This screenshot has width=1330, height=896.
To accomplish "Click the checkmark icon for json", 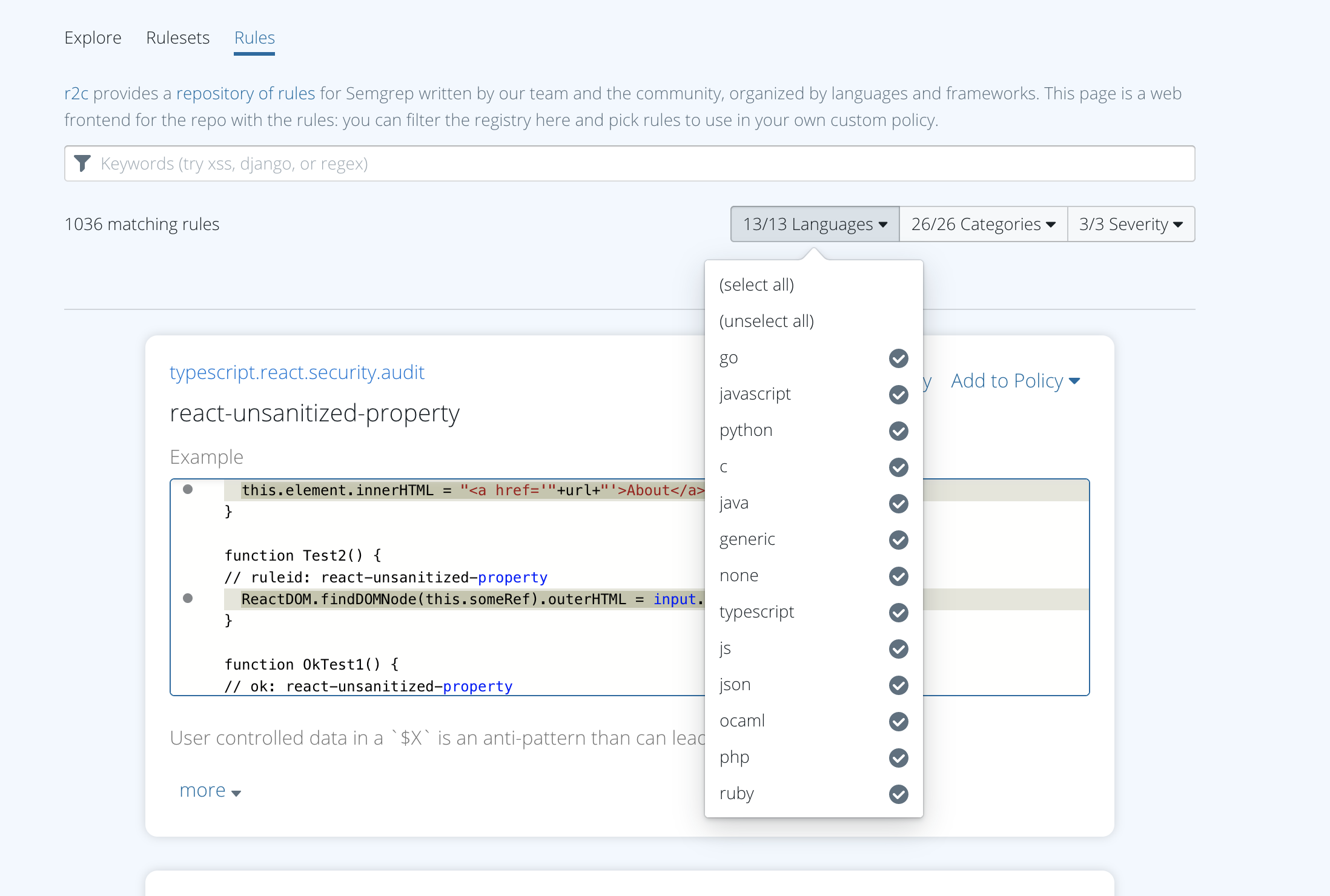I will click(x=898, y=685).
